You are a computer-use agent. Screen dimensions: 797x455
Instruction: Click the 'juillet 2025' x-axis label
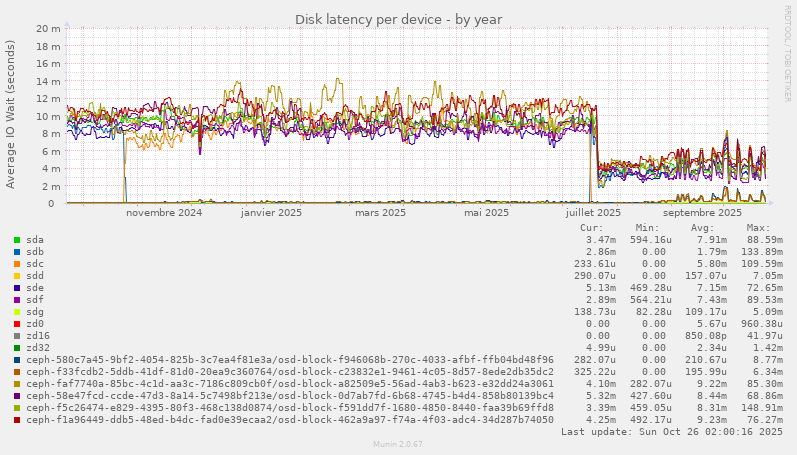pos(593,213)
